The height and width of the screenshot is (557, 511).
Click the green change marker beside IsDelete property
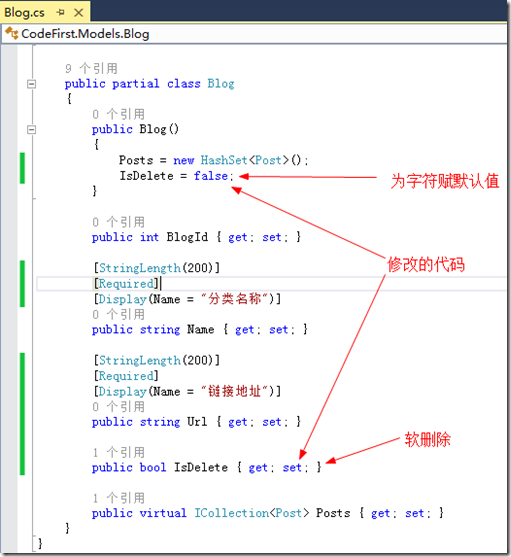pos(22,414)
